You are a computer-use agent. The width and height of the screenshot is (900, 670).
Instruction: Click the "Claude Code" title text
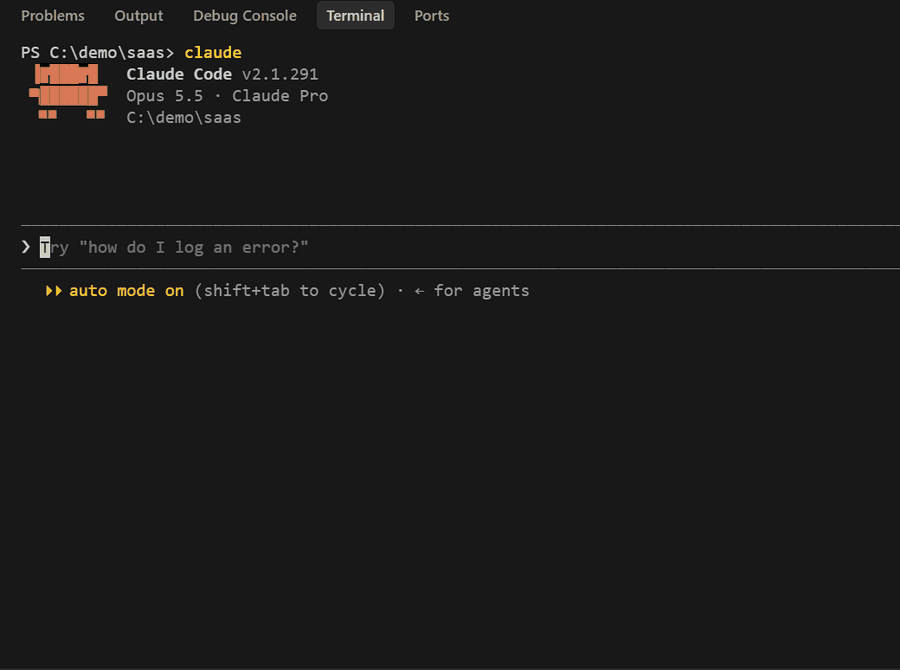tap(179, 74)
